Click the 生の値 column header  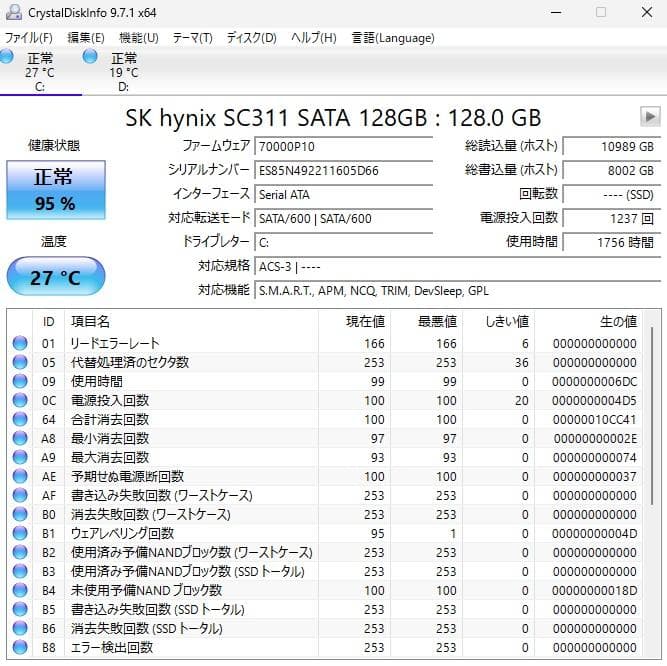pos(588,322)
